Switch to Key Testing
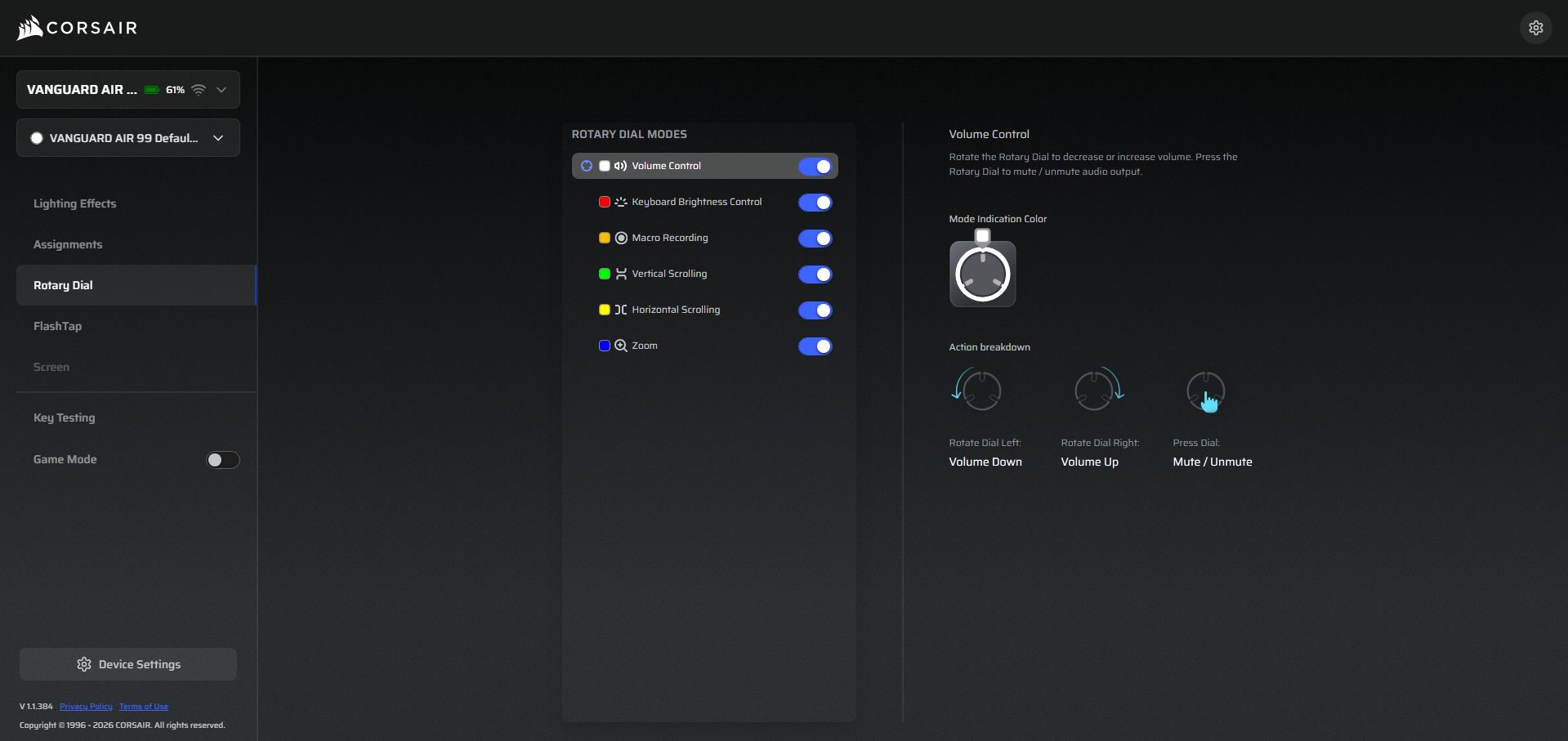The image size is (1568, 741). (64, 417)
